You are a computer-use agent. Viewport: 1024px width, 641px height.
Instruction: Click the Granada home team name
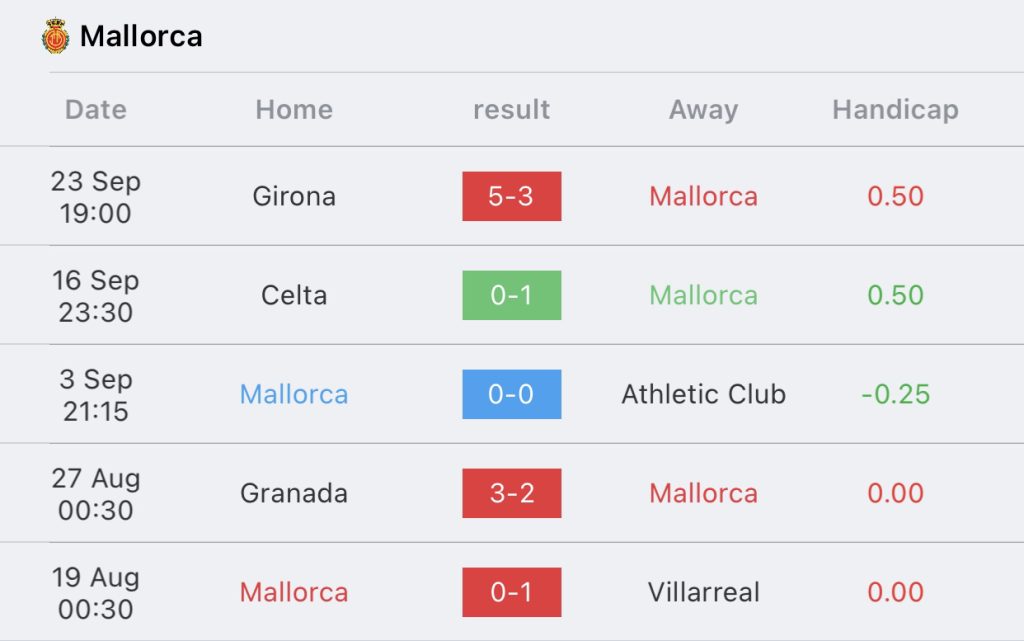point(294,493)
